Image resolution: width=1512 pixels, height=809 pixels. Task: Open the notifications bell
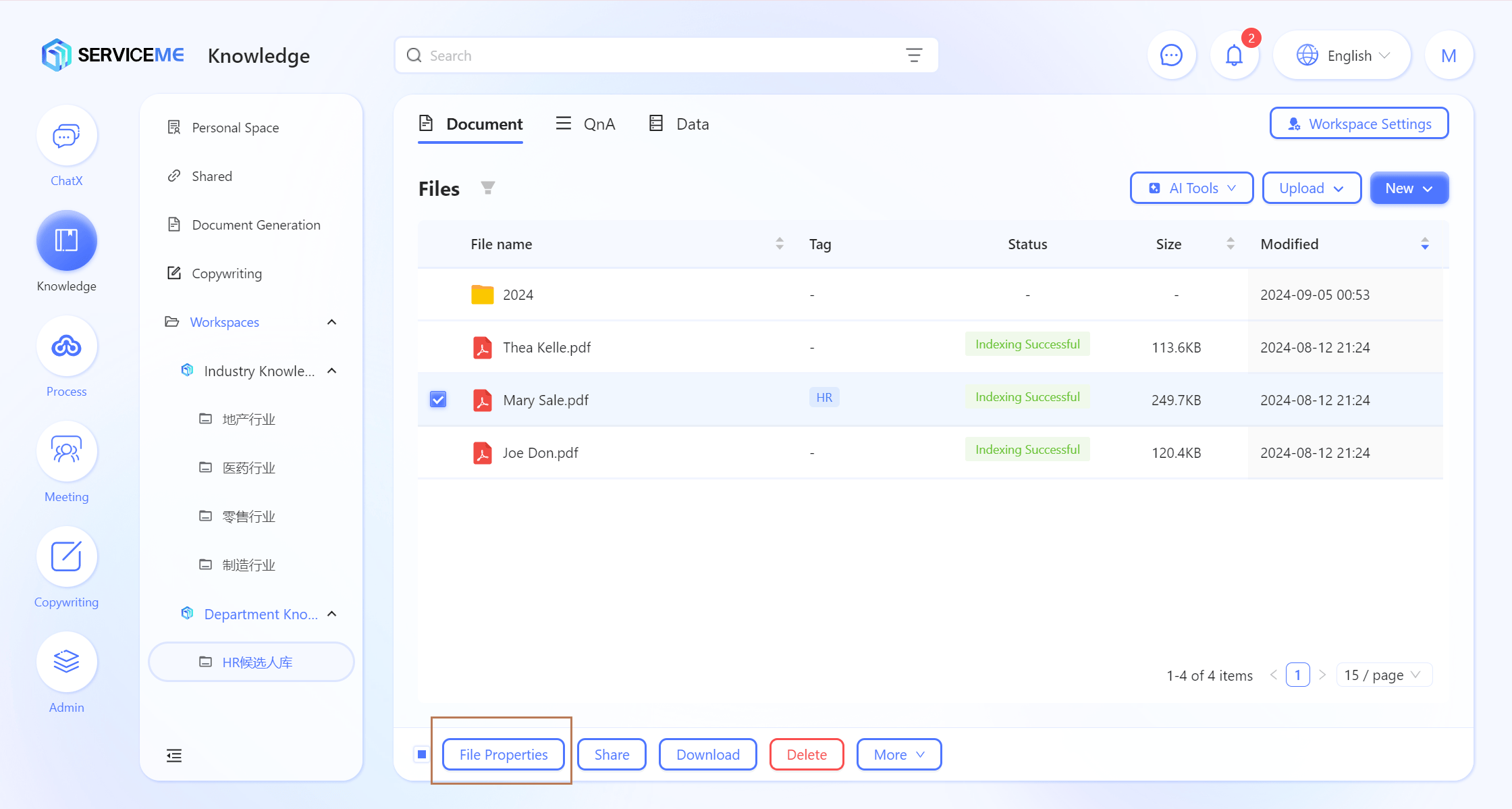point(1234,55)
